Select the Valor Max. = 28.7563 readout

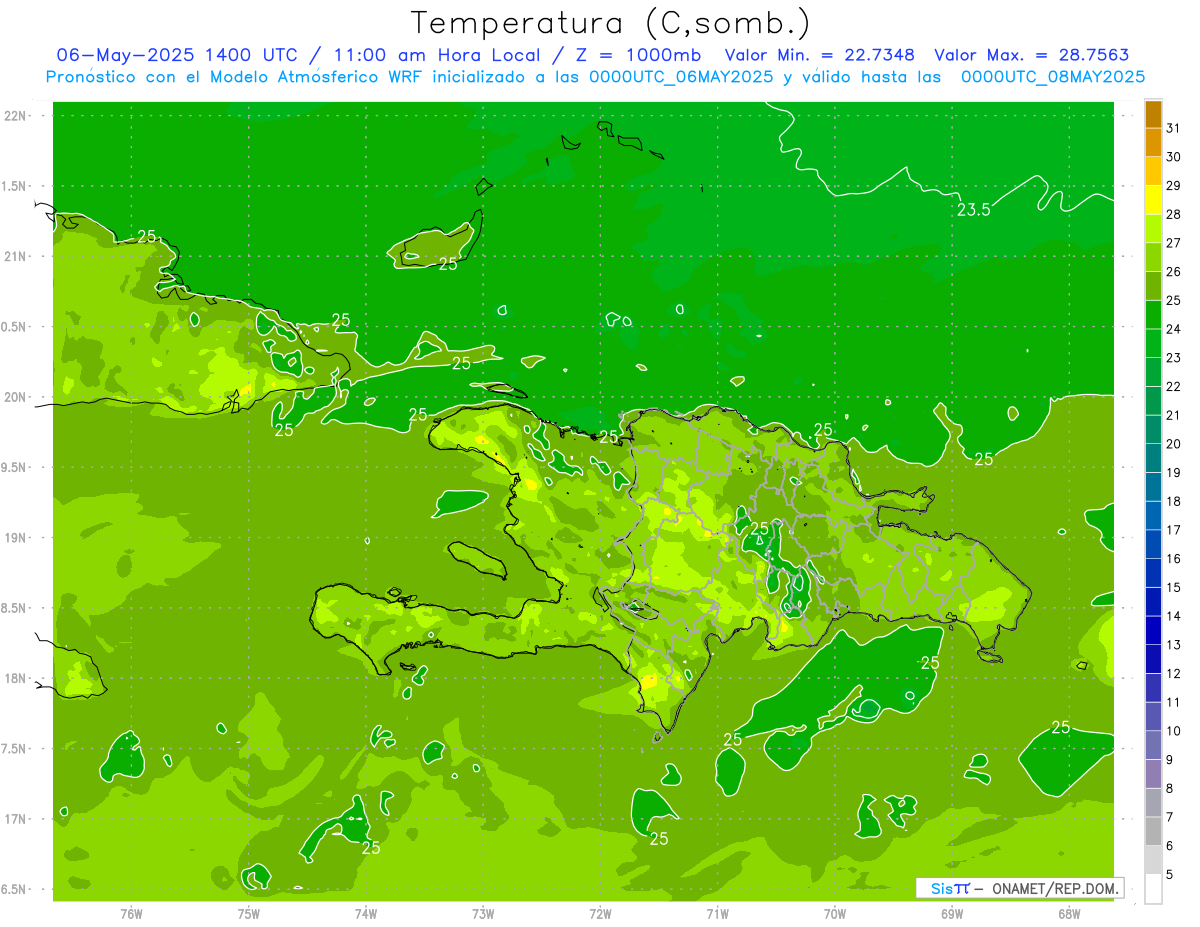[1037, 55]
